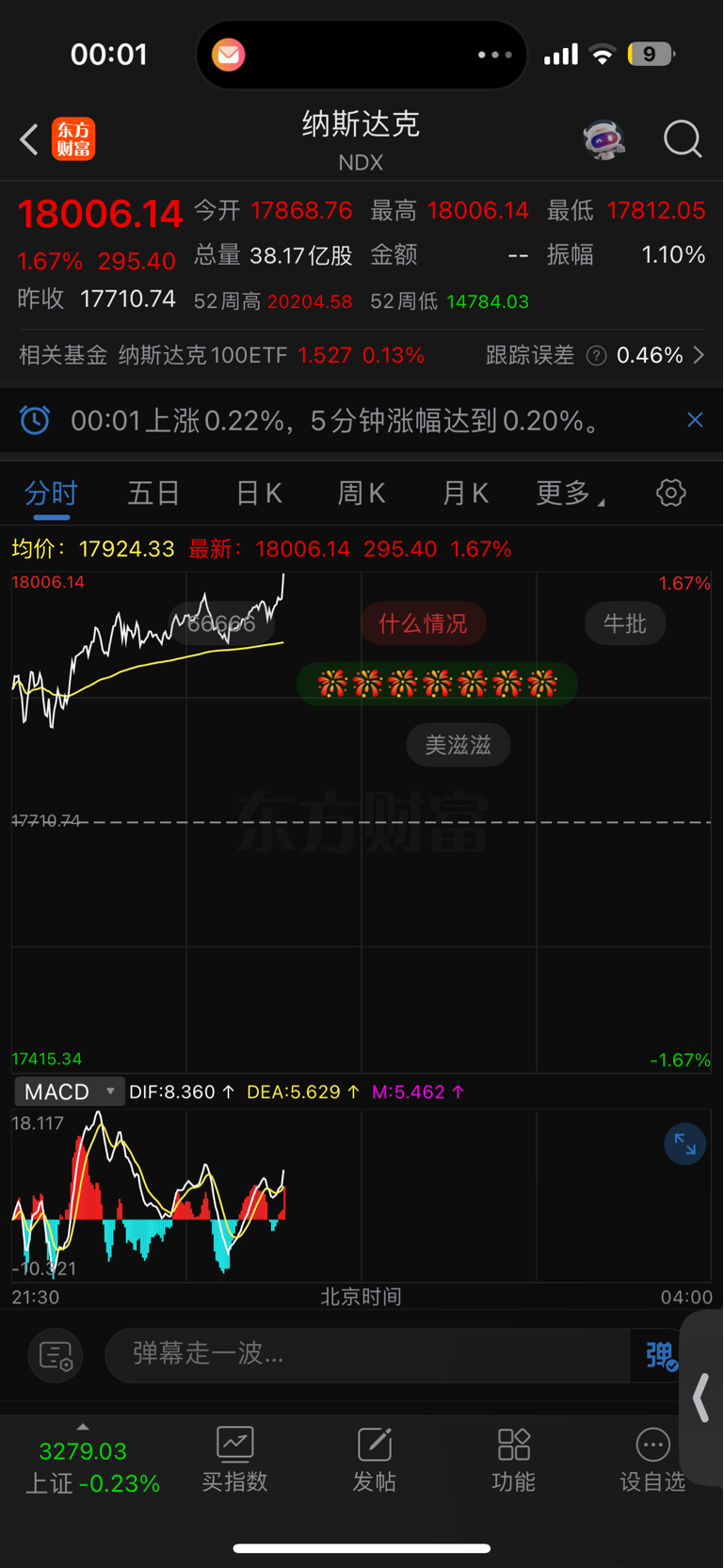Tap the 什么情况 danmaku bubble
The height and width of the screenshot is (1568, 724).
[423, 623]
